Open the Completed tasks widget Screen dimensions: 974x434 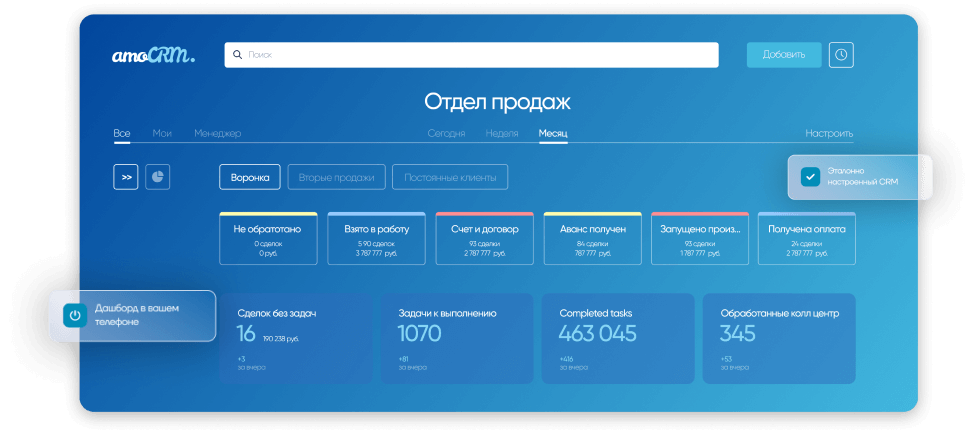618,338
